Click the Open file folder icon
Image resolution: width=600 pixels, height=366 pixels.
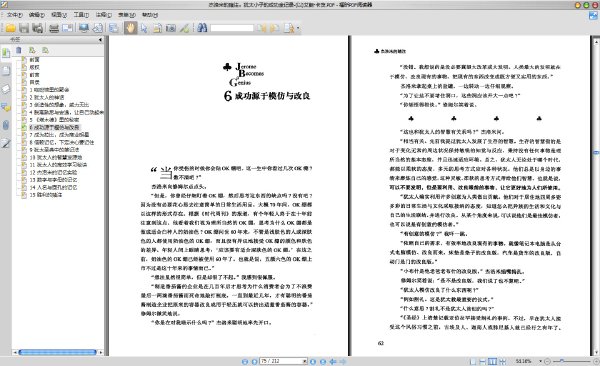pos(10,28)
